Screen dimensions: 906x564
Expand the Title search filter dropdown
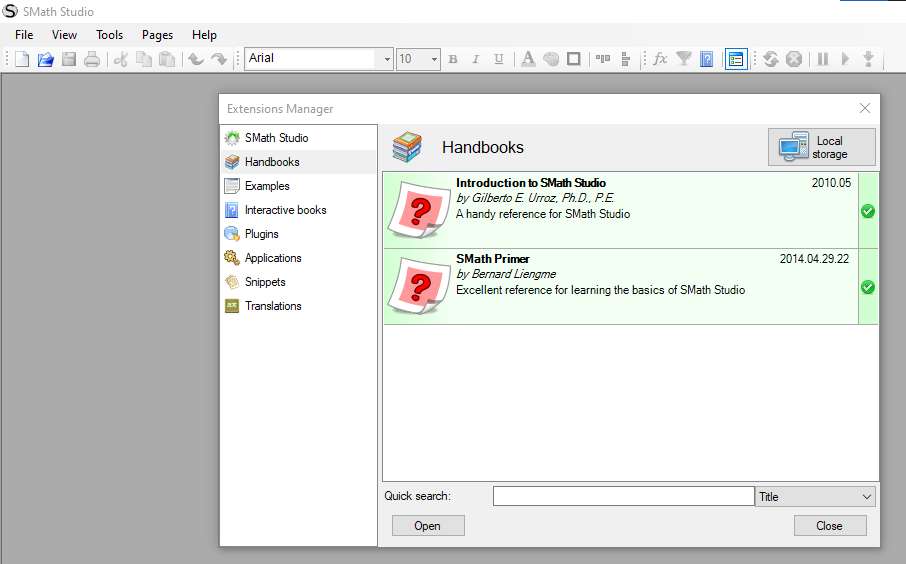click(866, 497)
